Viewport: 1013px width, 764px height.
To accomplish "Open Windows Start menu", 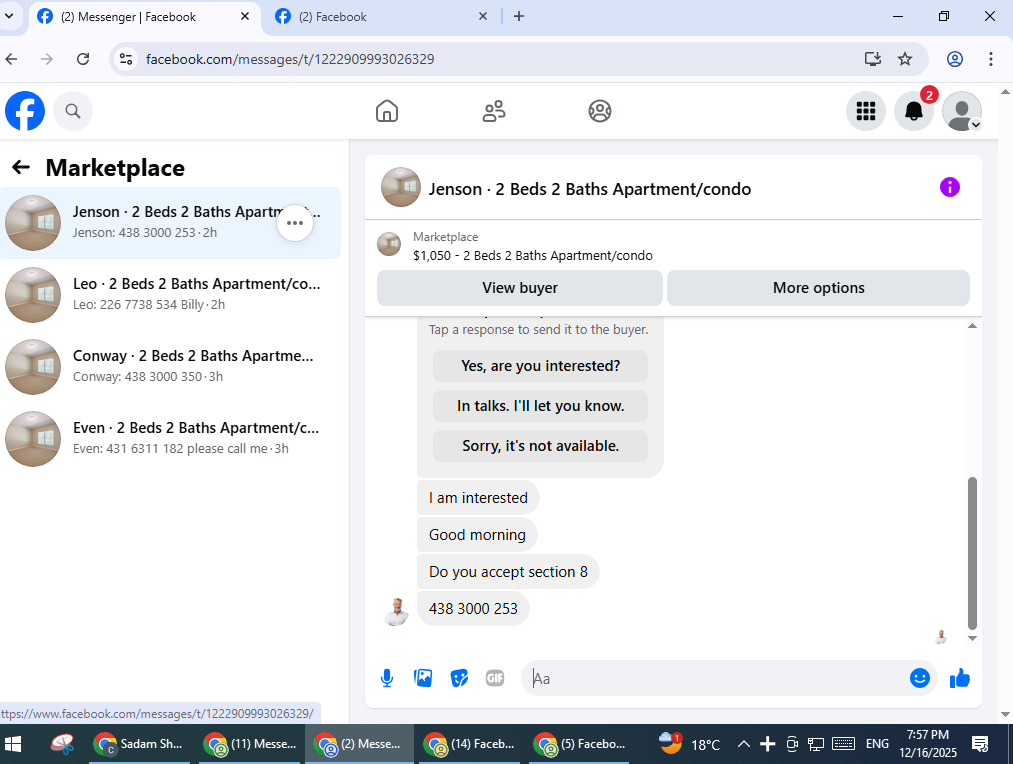I will [13, 744].
